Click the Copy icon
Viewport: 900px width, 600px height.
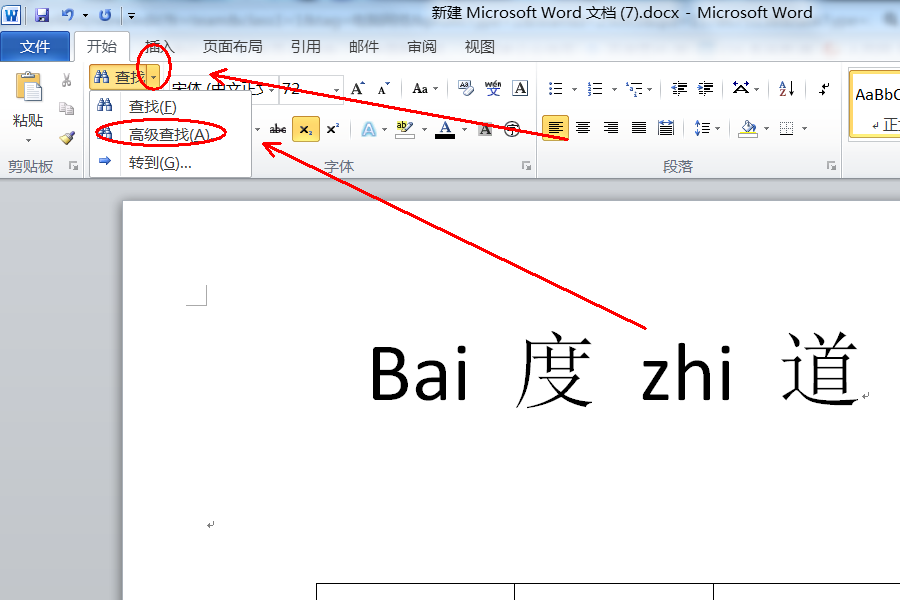pyautogui.click(x=67, y=109)
